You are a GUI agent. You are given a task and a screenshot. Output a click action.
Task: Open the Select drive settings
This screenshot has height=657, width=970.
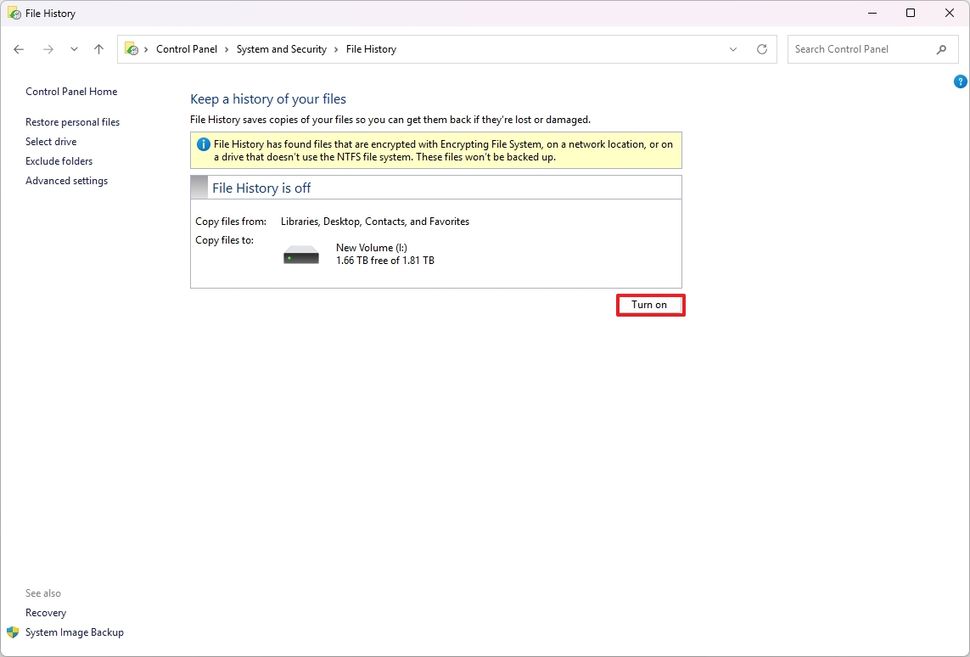tap(51, 141)
